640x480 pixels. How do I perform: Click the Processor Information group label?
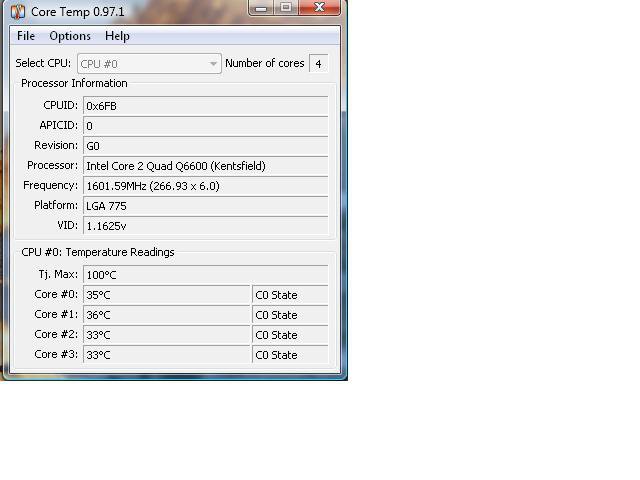(x=74, y=83)
